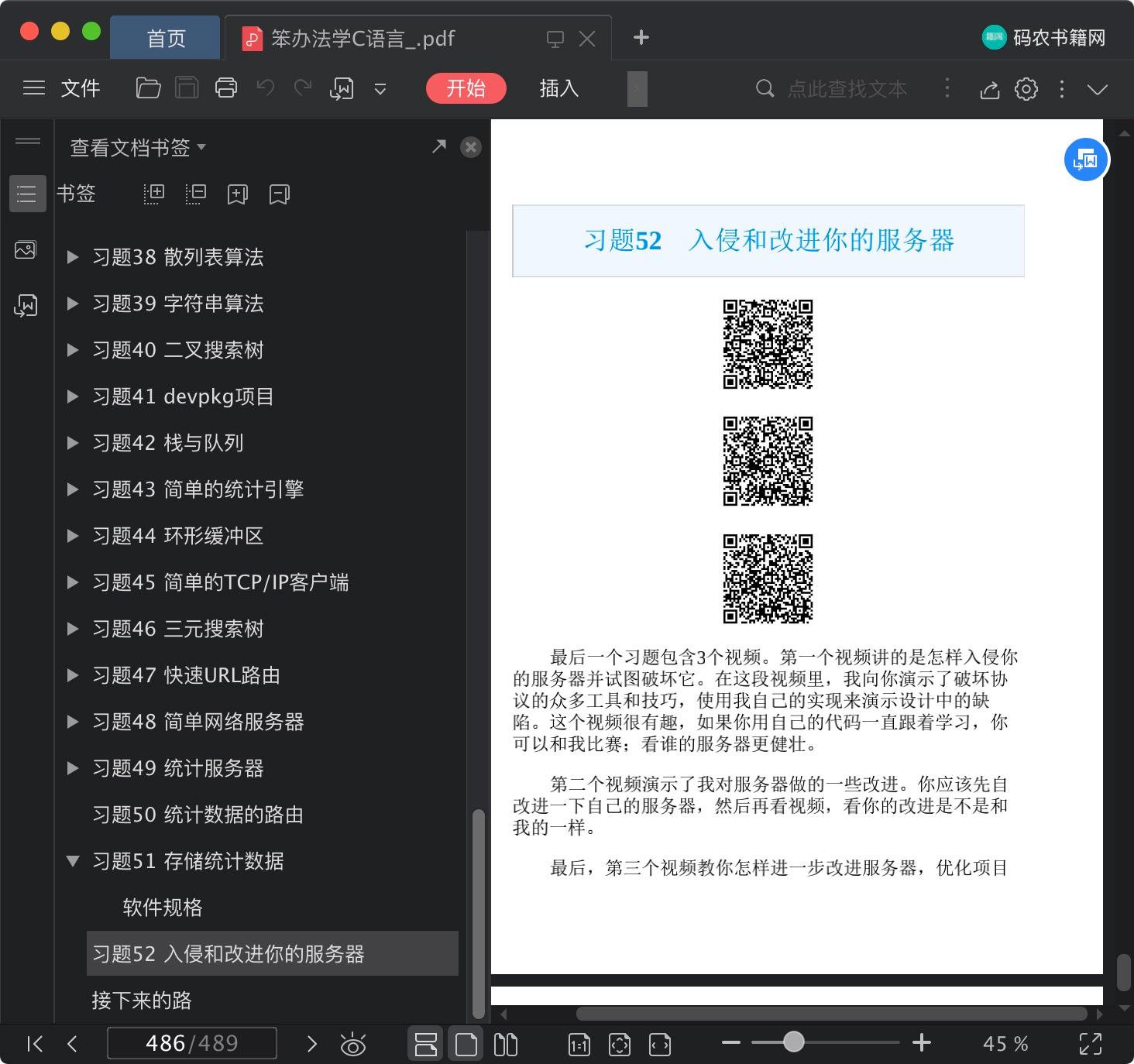The width and height of the screenshot is (1134, 1064).
Task: Click the collapse all bookmarks icon
Action: (195, 194)
